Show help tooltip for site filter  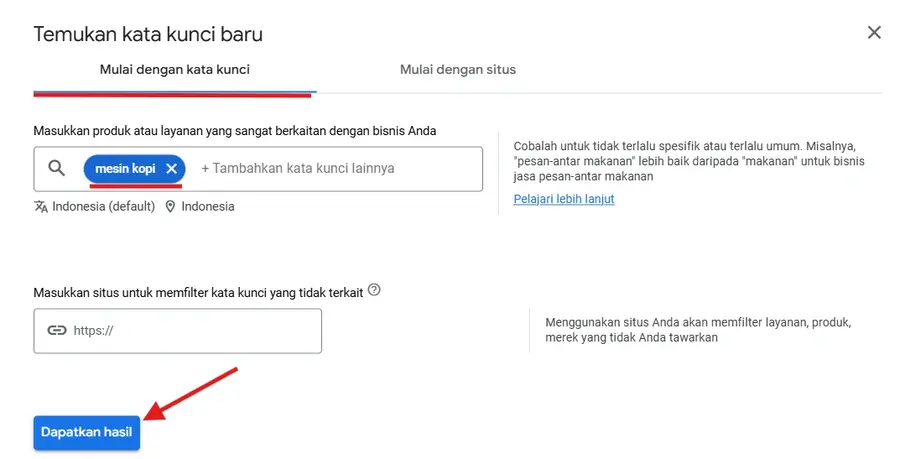[374, 290]
